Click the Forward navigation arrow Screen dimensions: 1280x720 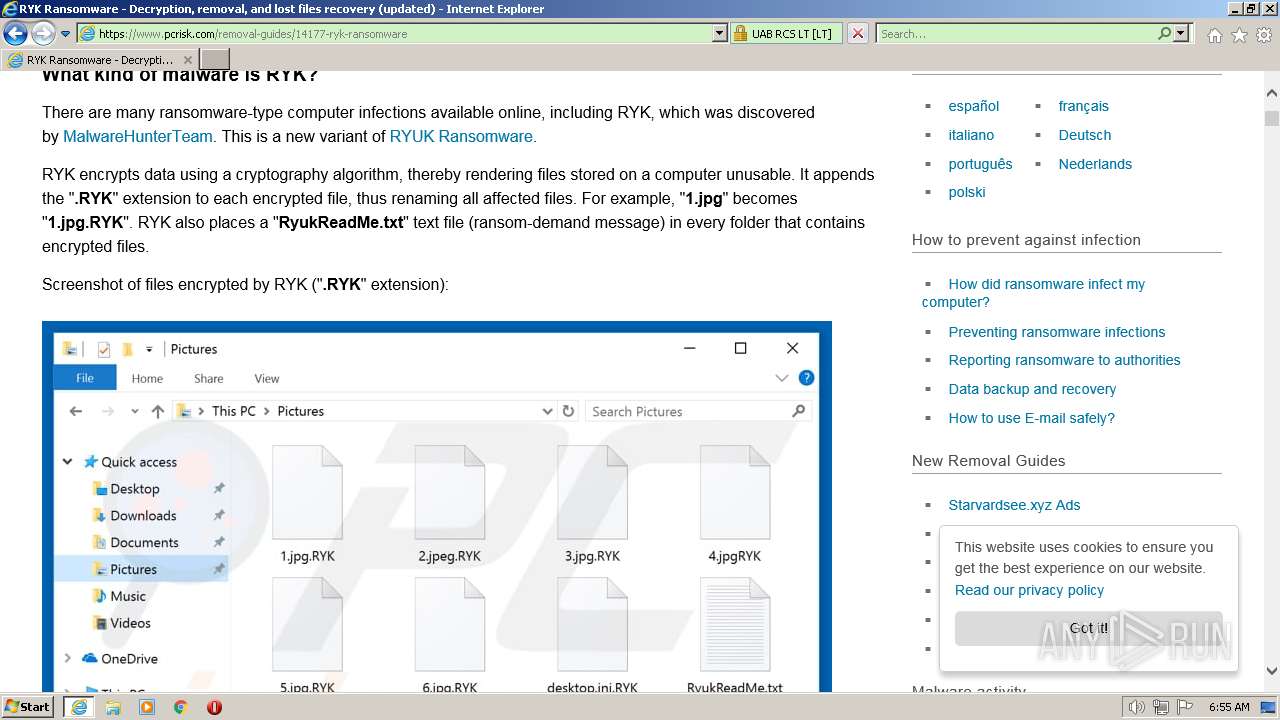click(x=43, y=33)
